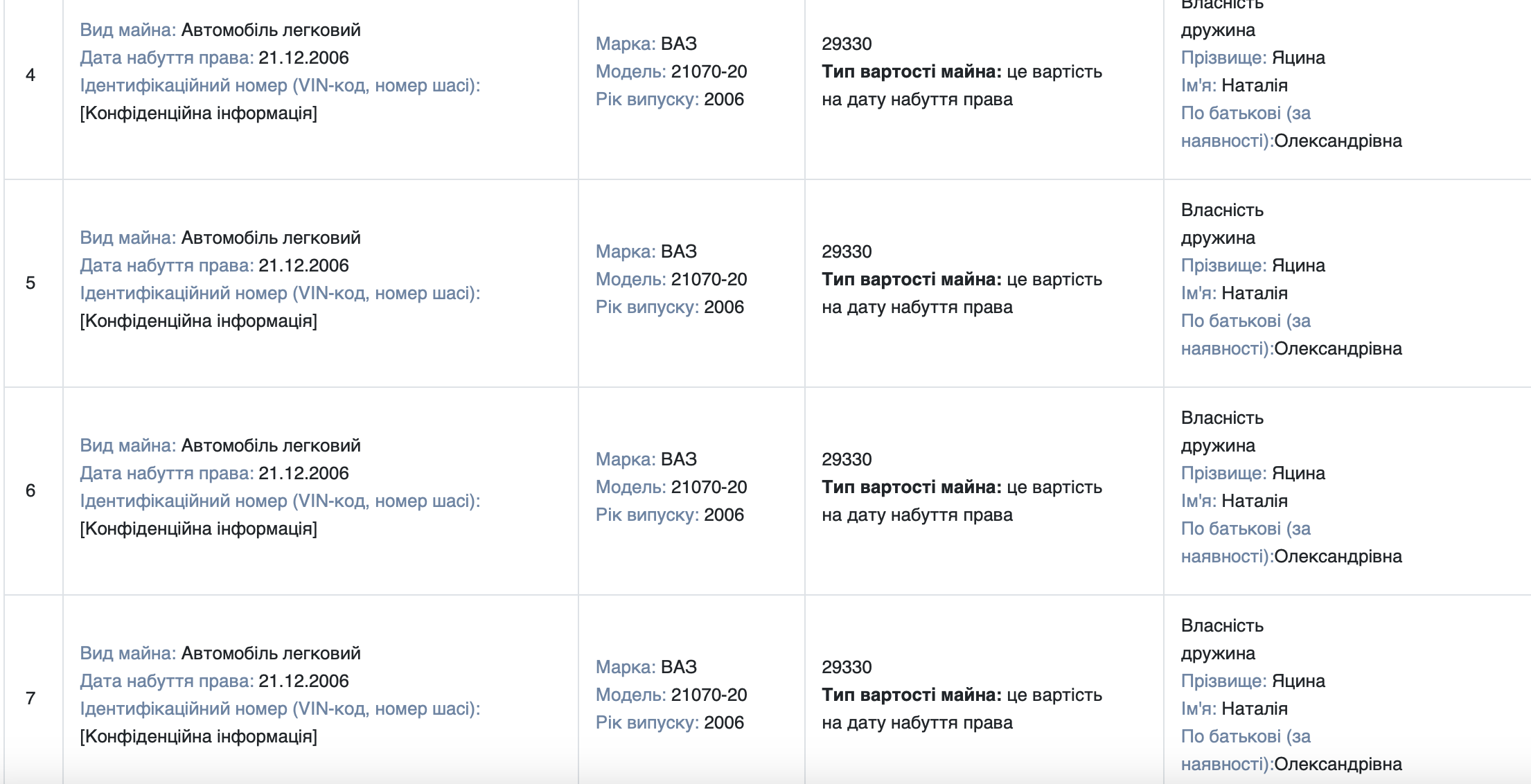1531x784 pixels.
Task: Click 'Рік випуску: 2006' in row 6
Action: (670, 515)
